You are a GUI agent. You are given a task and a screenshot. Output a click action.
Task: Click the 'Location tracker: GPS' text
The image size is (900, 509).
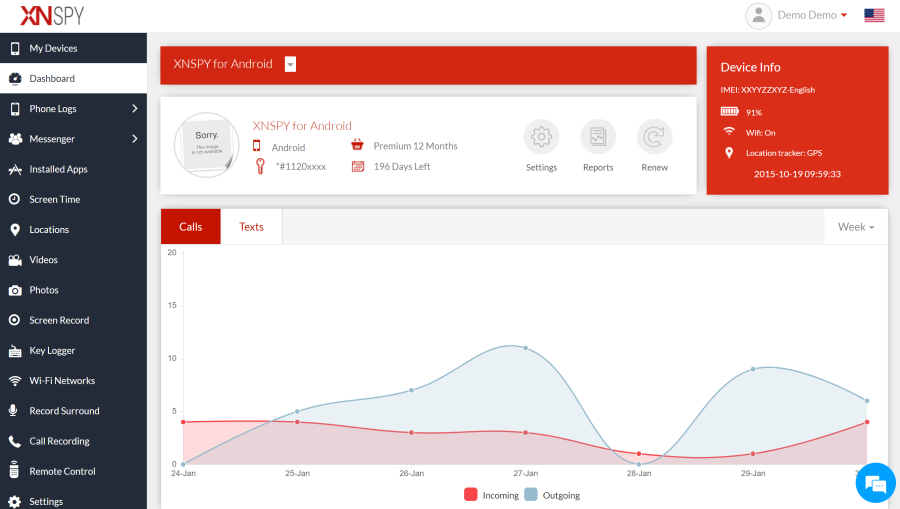point(783,153)
